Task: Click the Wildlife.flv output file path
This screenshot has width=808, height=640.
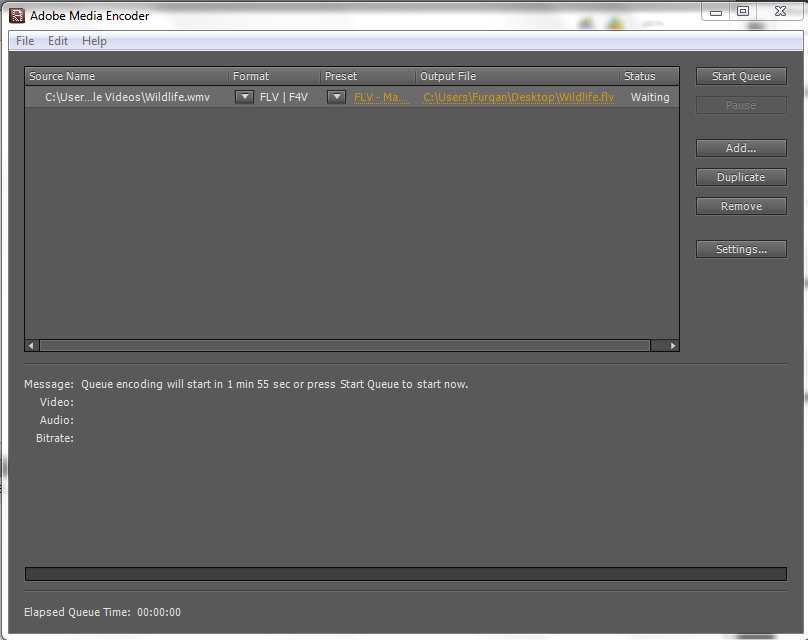Action: click(518, 97)
